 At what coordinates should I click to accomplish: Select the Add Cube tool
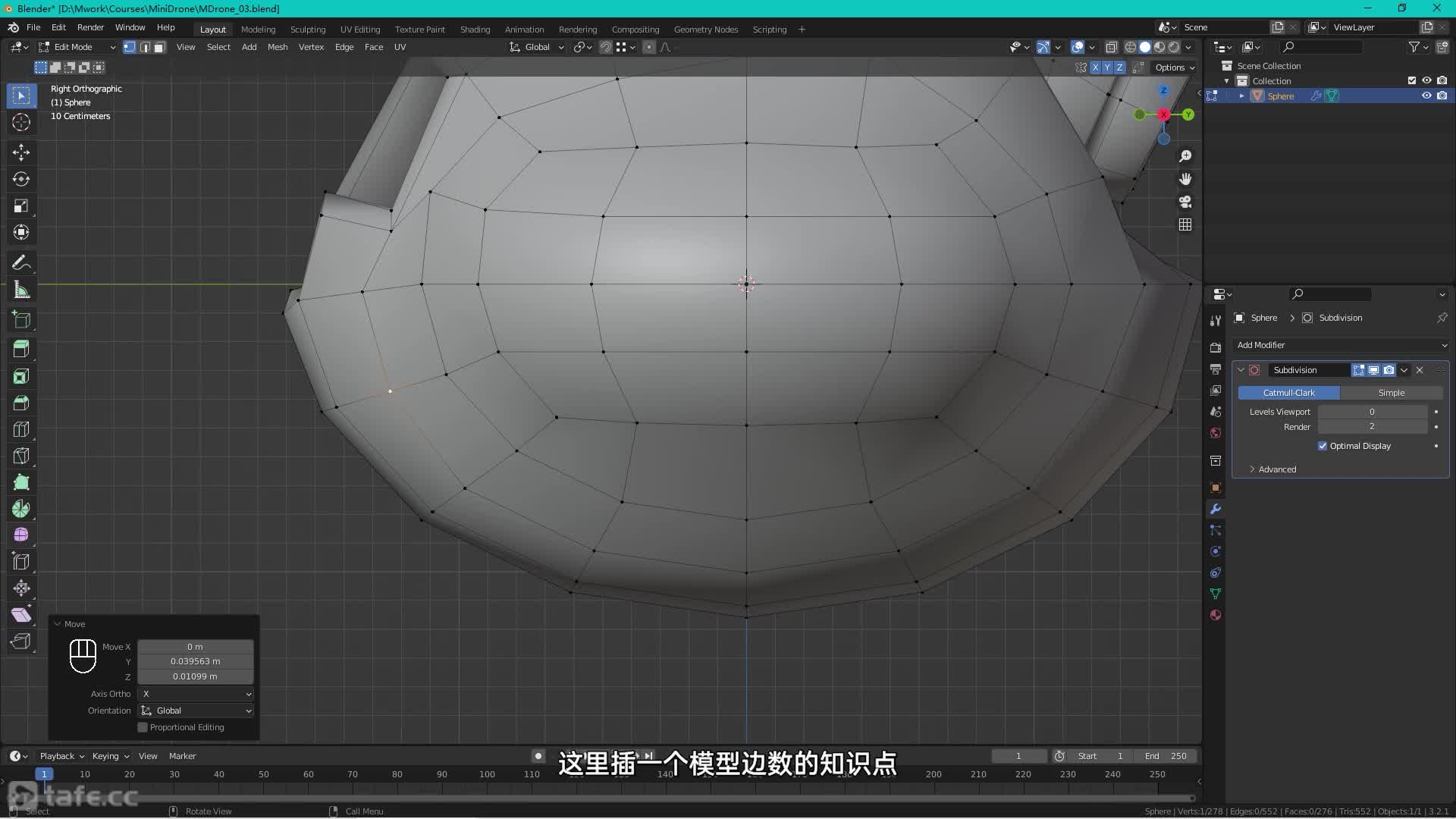(21, 320)
